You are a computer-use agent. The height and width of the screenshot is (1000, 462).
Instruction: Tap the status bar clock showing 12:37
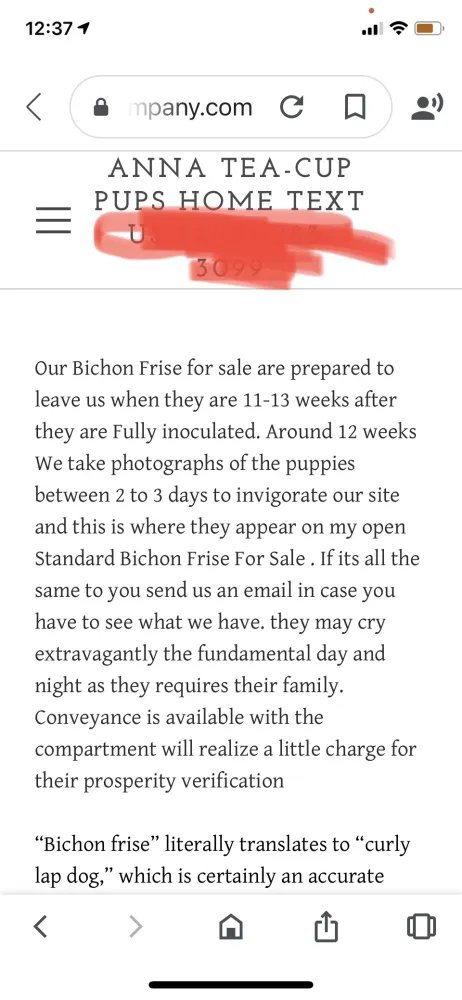tap(49, 29)
